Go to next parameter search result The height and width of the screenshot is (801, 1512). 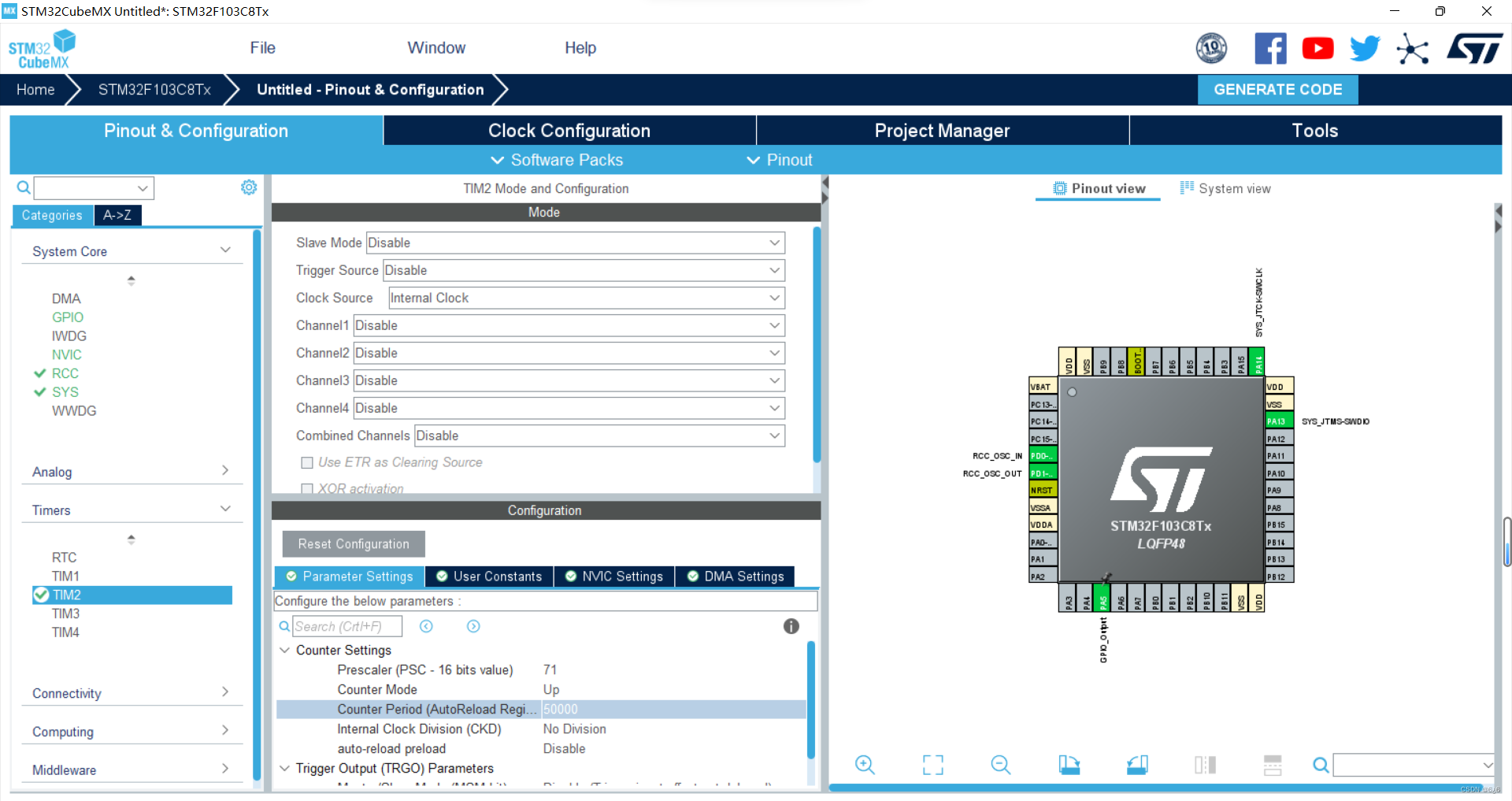tap(473, 626)
